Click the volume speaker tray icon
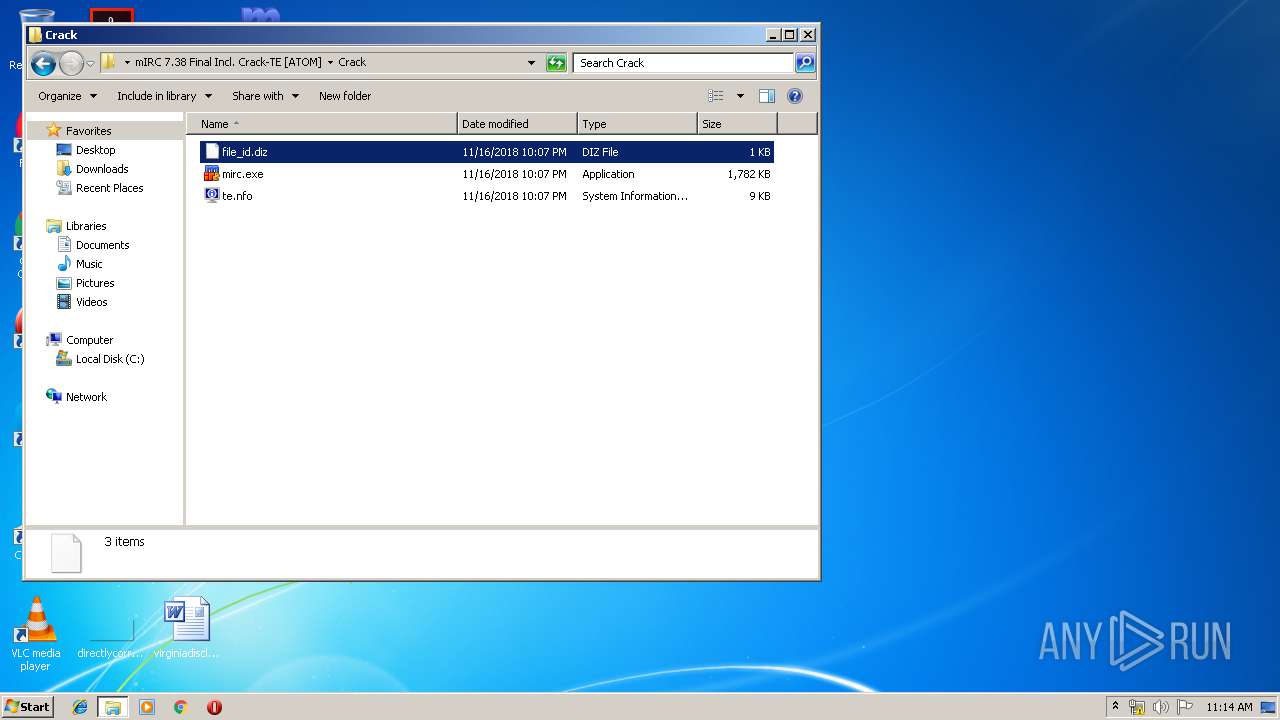 pos(1160,707)
